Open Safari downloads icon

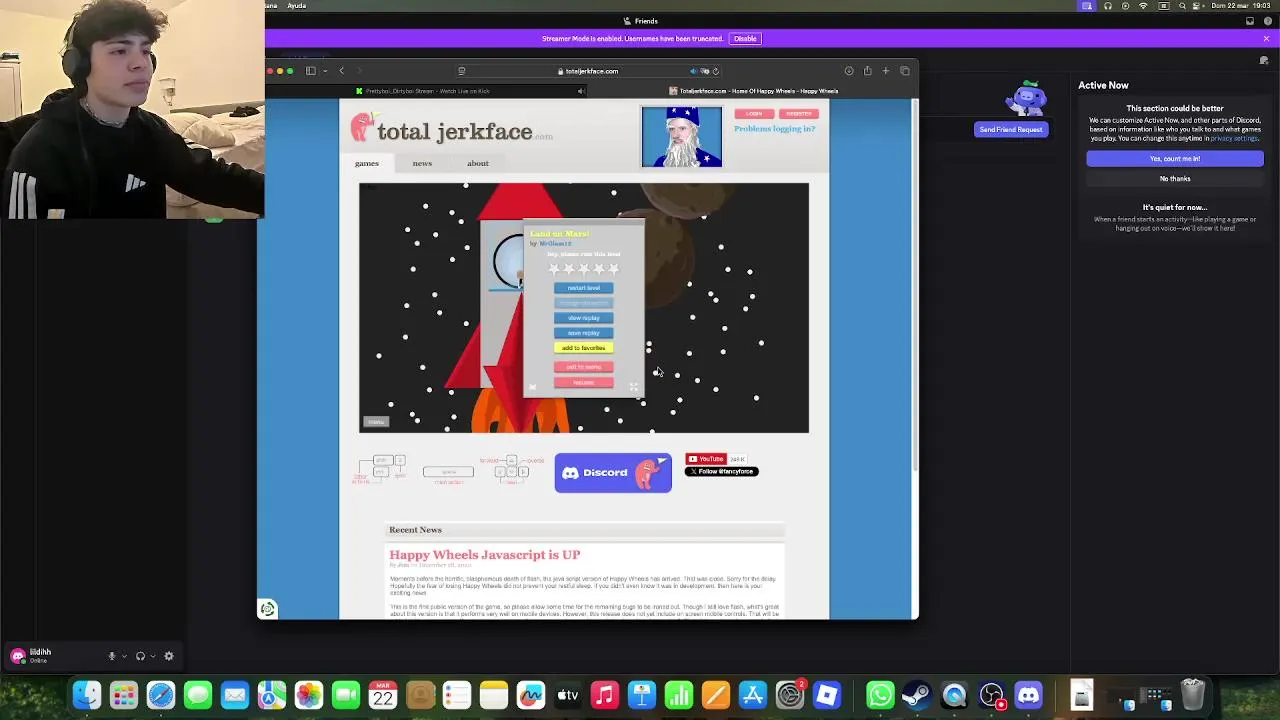[x=849, y=71]
